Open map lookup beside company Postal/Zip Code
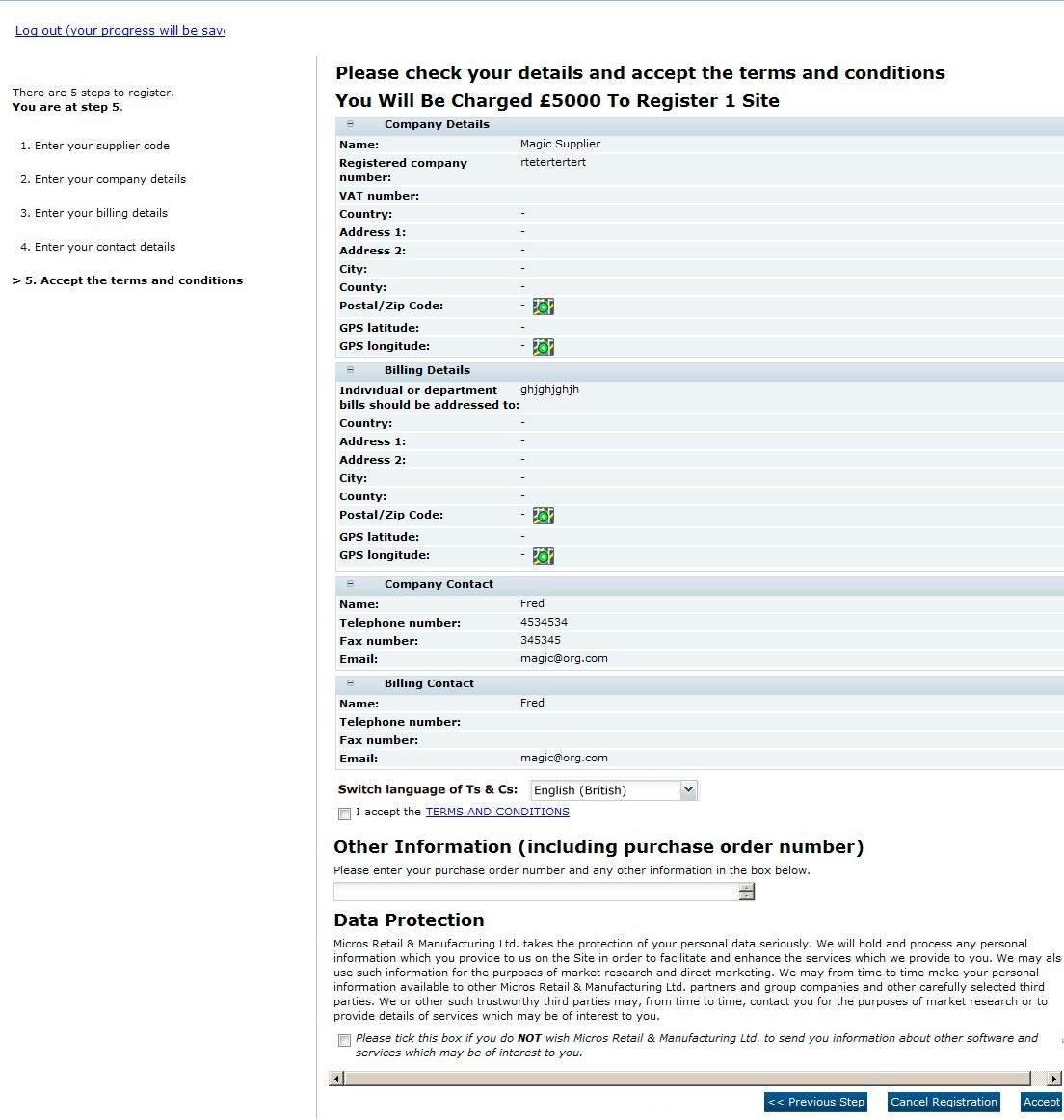This screenshot has width=1064, height=1120. coord(543,306)
